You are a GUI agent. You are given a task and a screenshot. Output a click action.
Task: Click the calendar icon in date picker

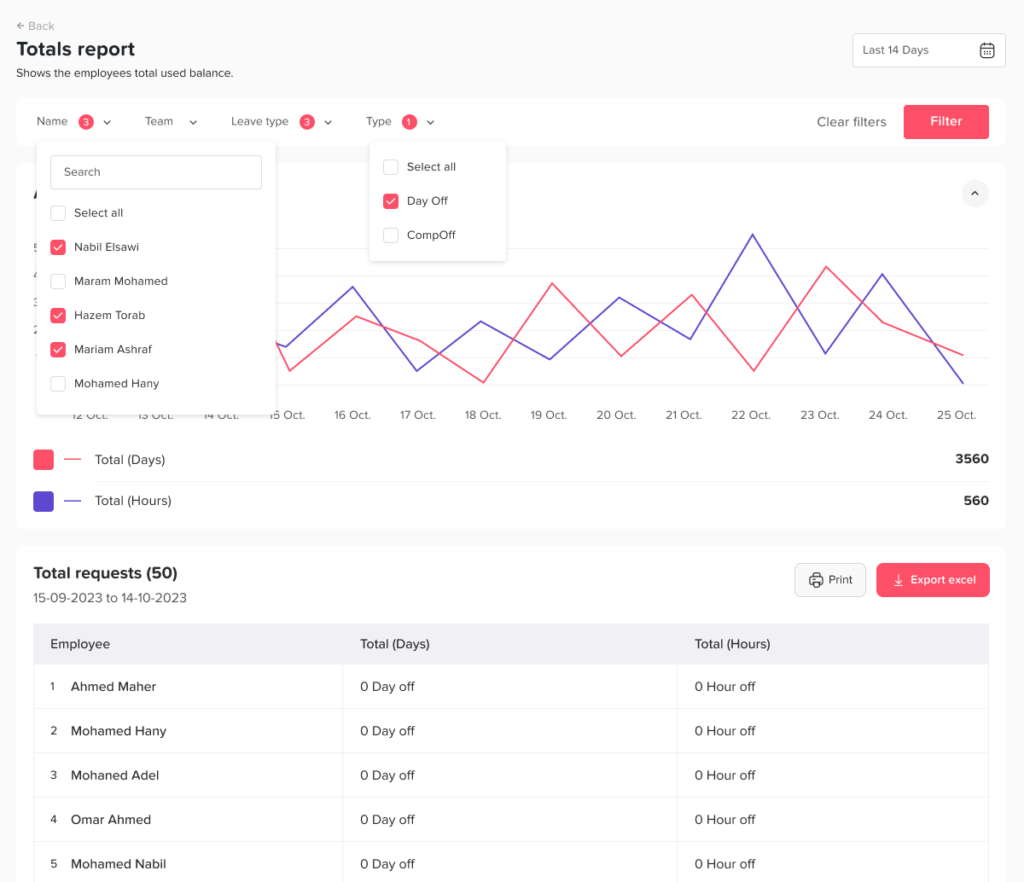pyautogui.click(x=986, y=50)
